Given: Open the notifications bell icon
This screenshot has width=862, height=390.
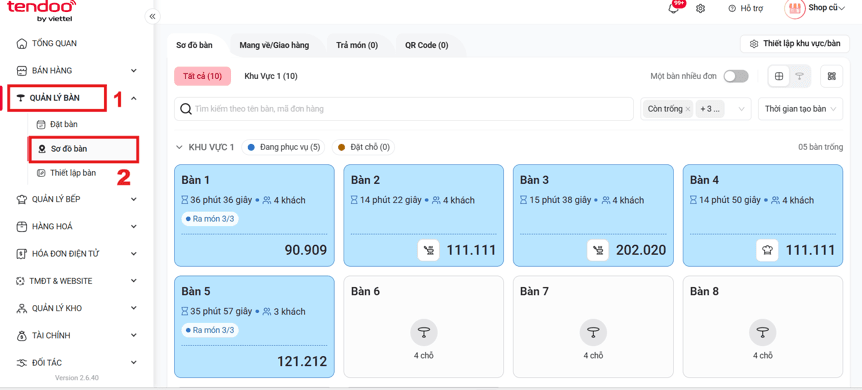Looking at the screenshot, I should [x=673, y=9].
